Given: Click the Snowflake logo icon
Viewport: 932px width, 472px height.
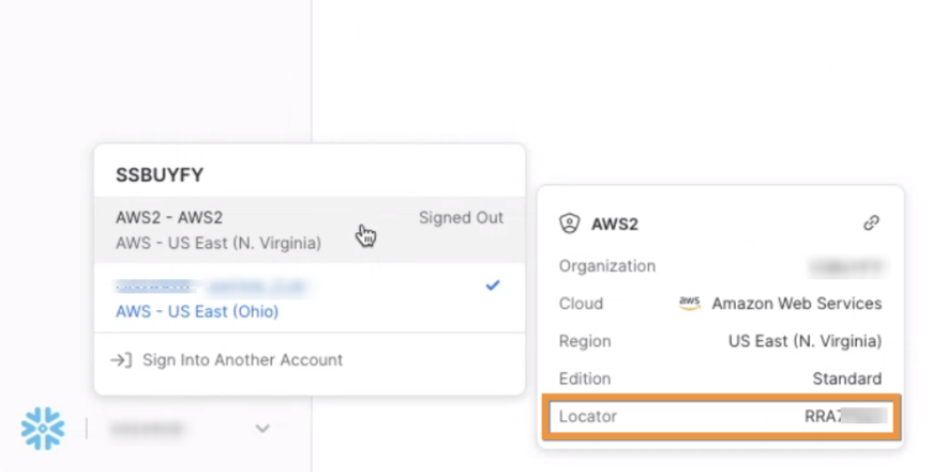Looking at the screenshot, I should point(43,428).
